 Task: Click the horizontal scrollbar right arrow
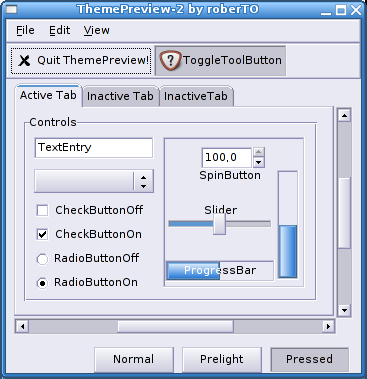[x=328, y=326]
